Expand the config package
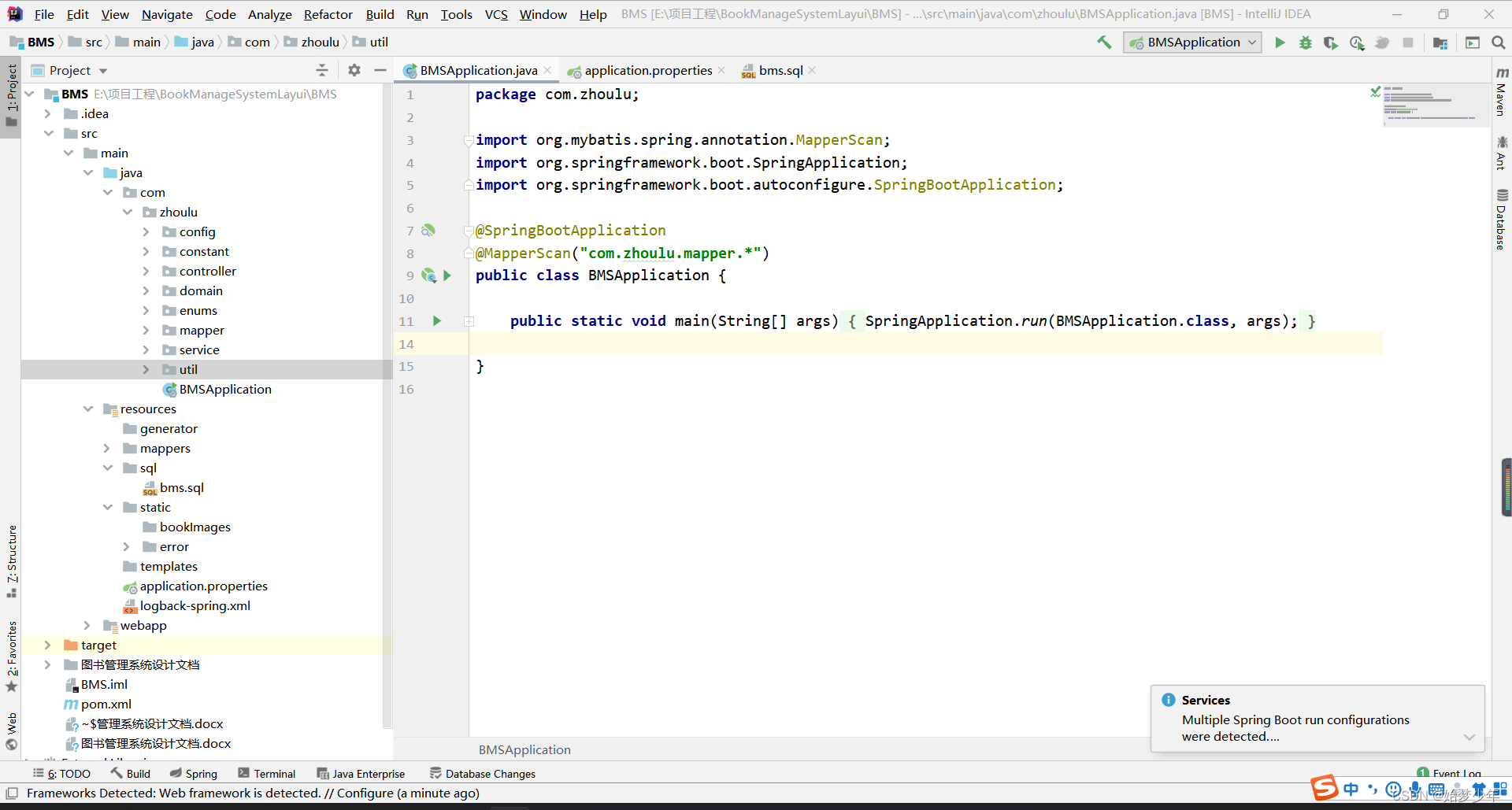 [x=146, y=232]
